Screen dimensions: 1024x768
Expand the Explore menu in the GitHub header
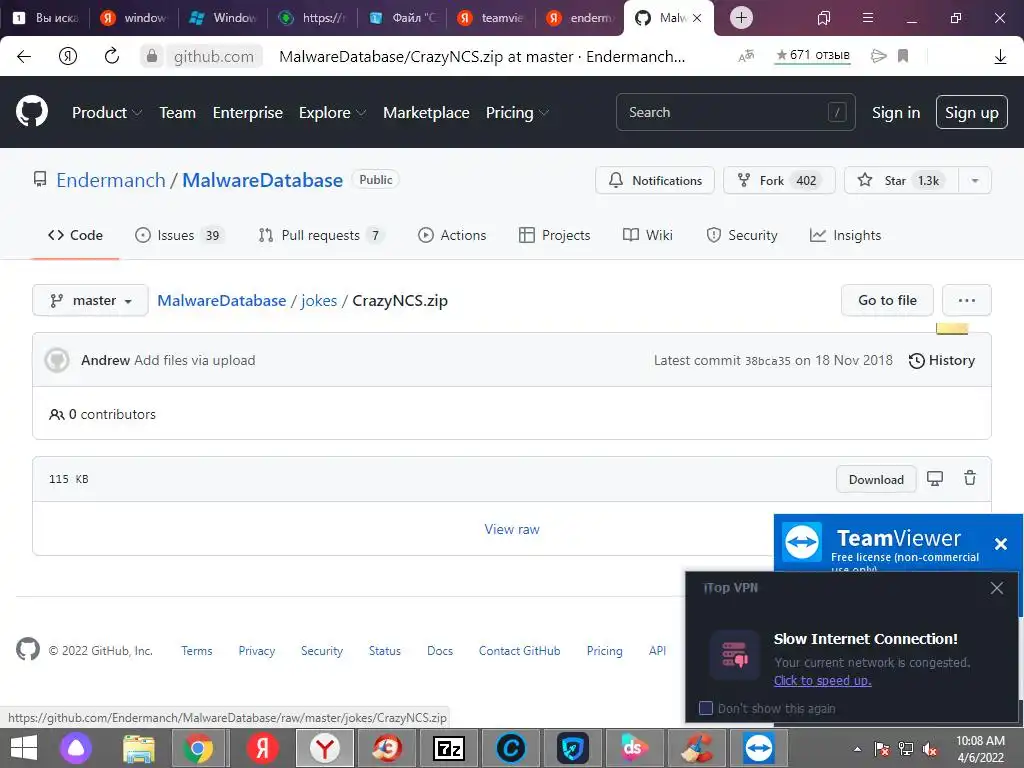332,112
